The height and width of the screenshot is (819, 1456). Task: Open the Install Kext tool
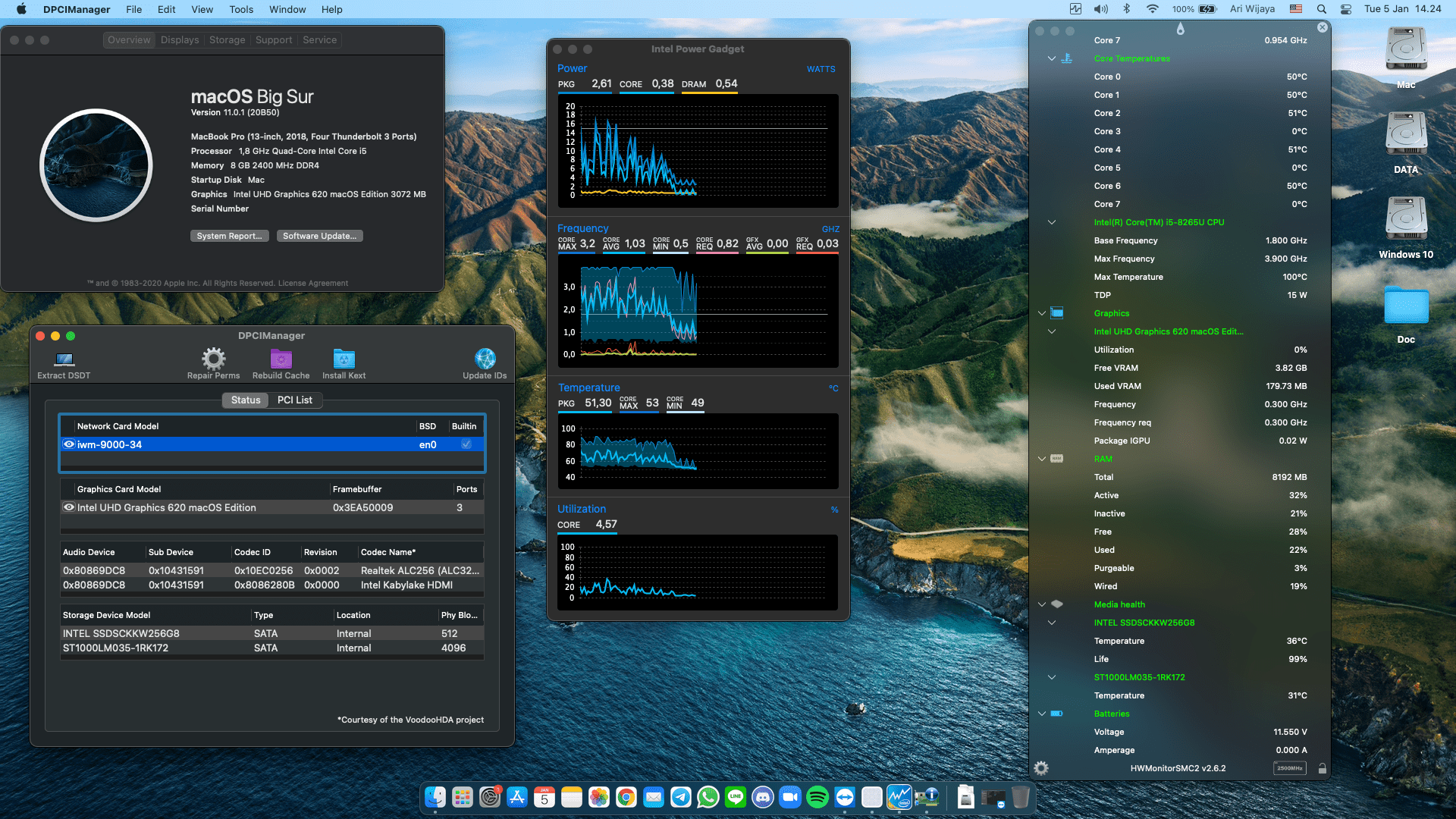[x=344, y=359]
